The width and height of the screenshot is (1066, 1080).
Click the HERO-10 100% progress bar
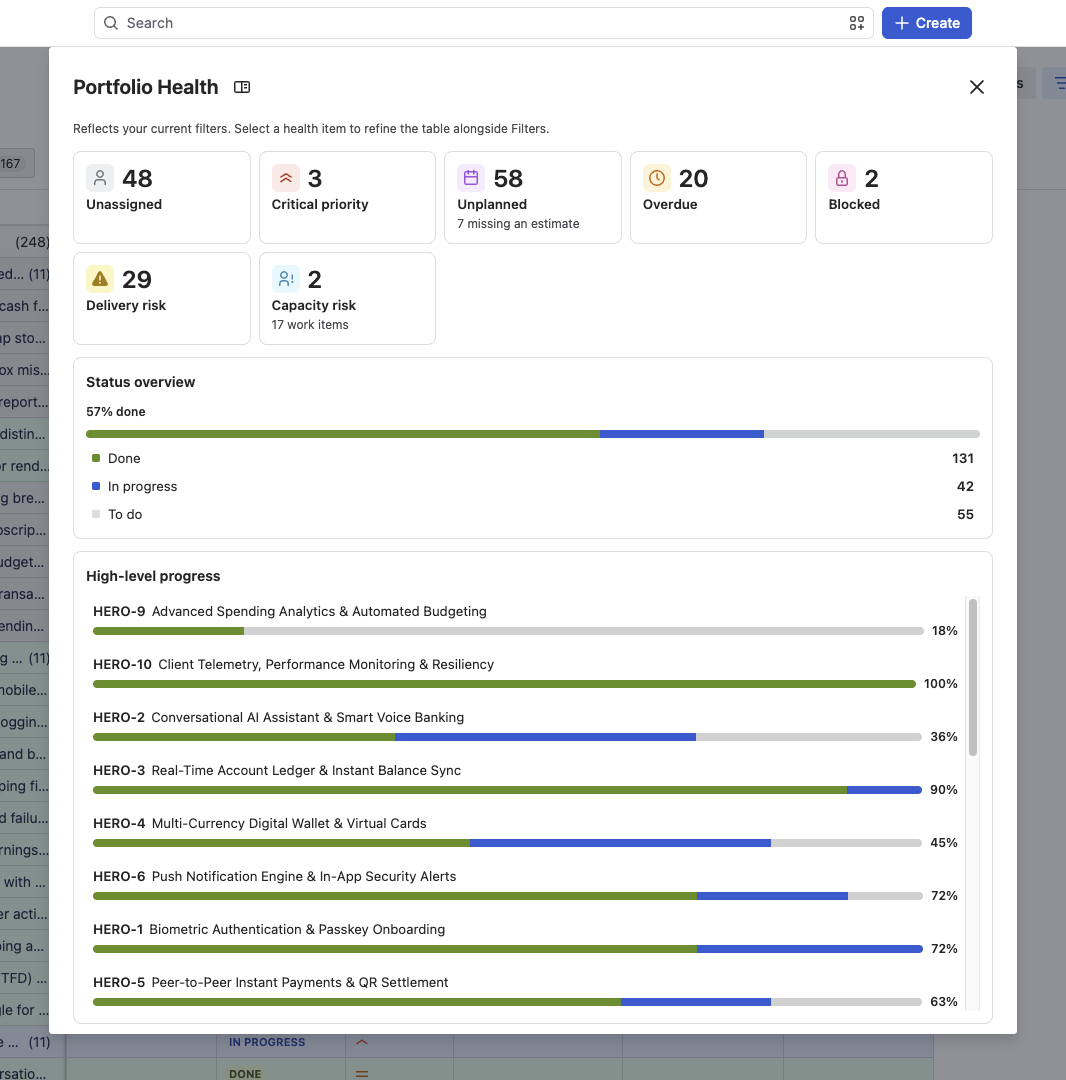504,684
